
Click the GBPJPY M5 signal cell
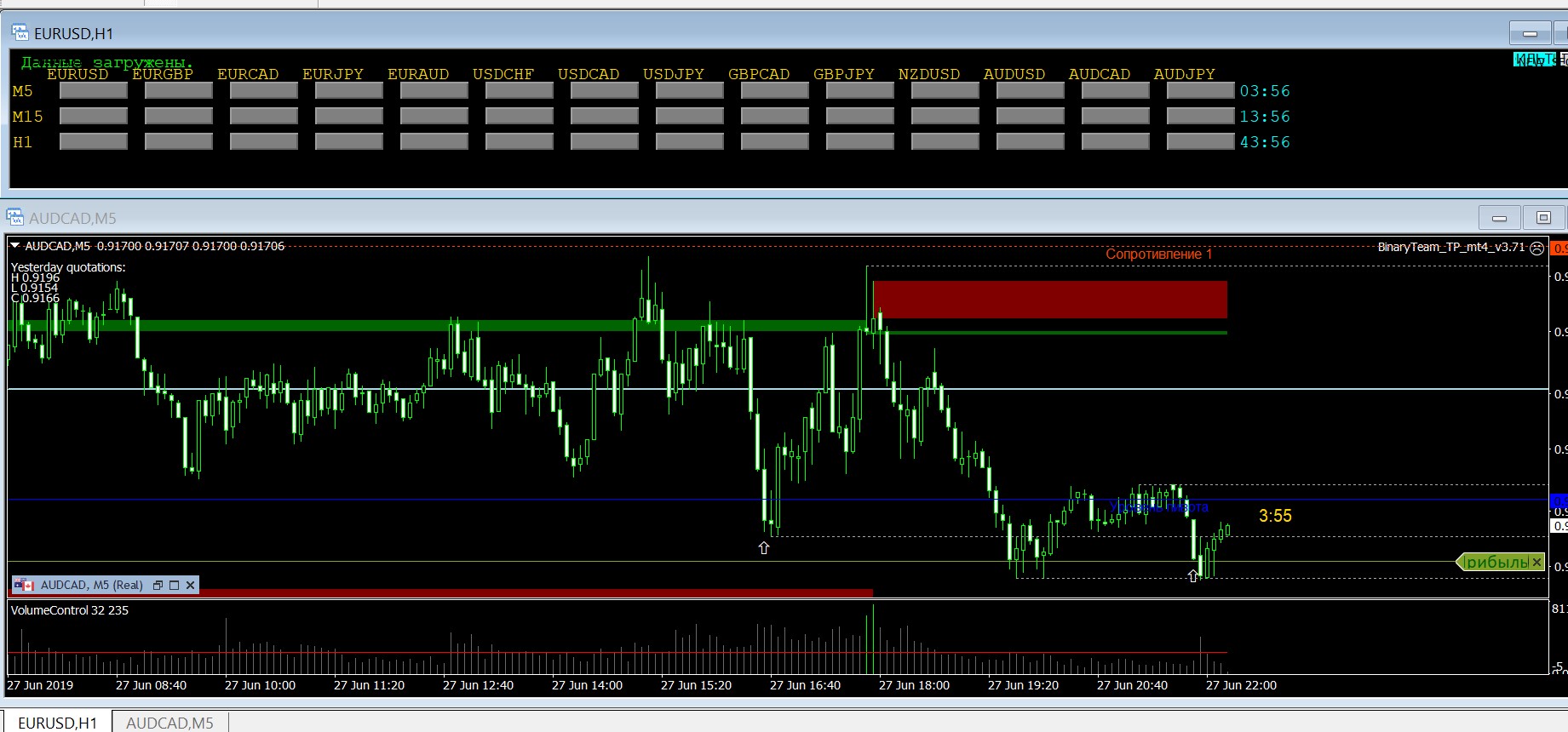coord(860,90)
